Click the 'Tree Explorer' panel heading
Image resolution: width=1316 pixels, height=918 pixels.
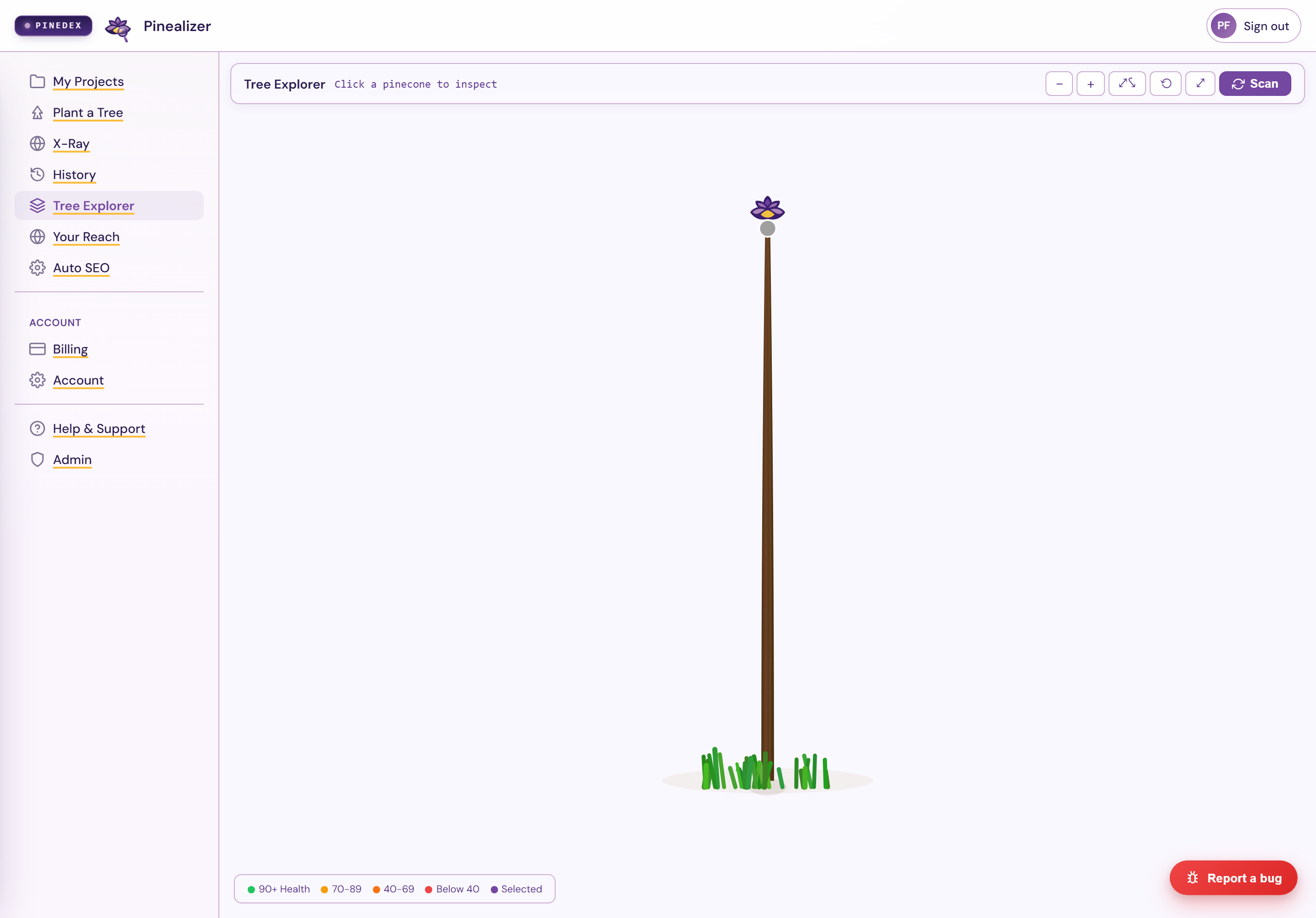285,84
